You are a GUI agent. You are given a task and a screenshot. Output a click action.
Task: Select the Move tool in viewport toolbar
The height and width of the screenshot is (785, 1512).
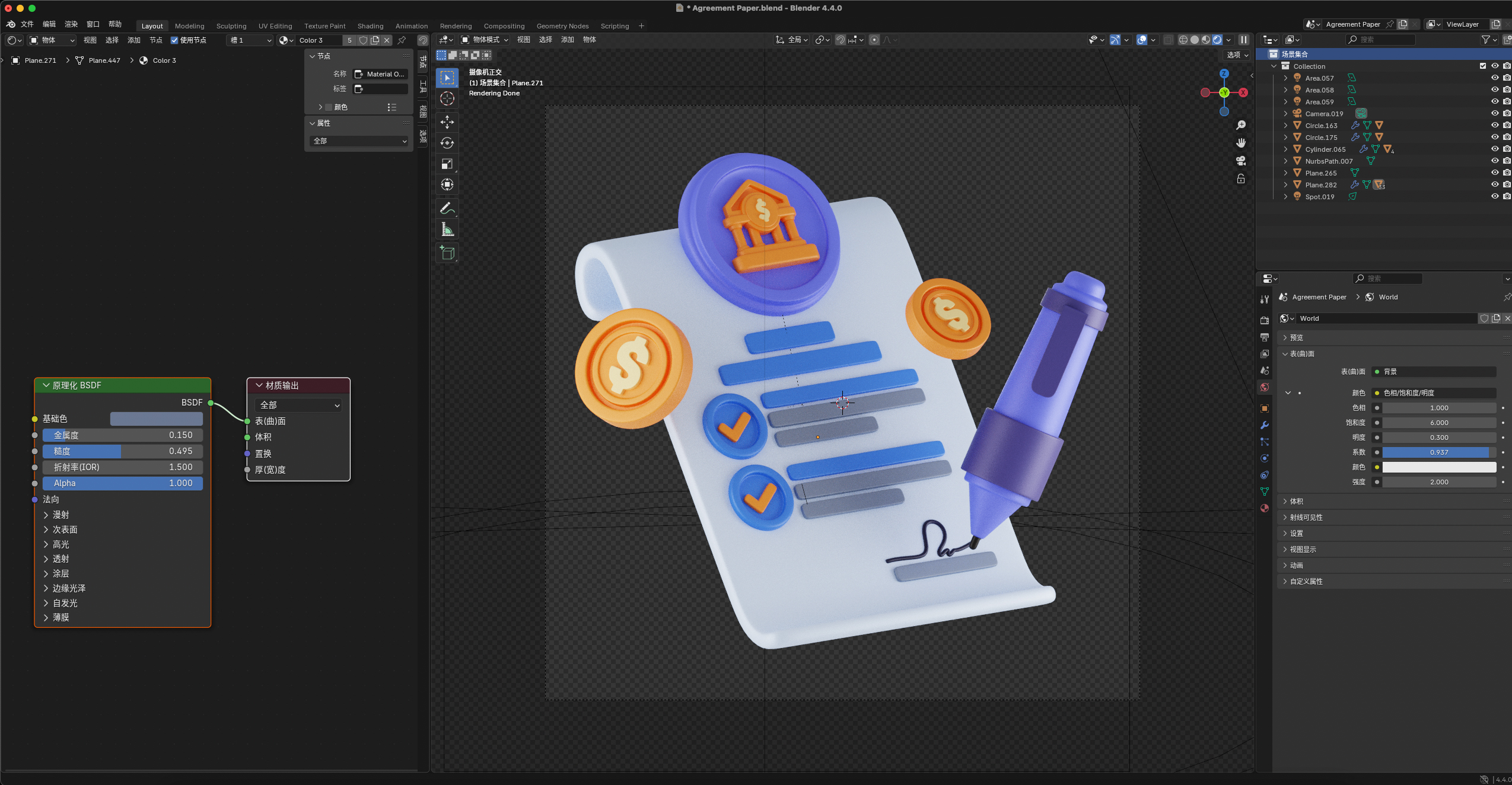tap(447, 122)
